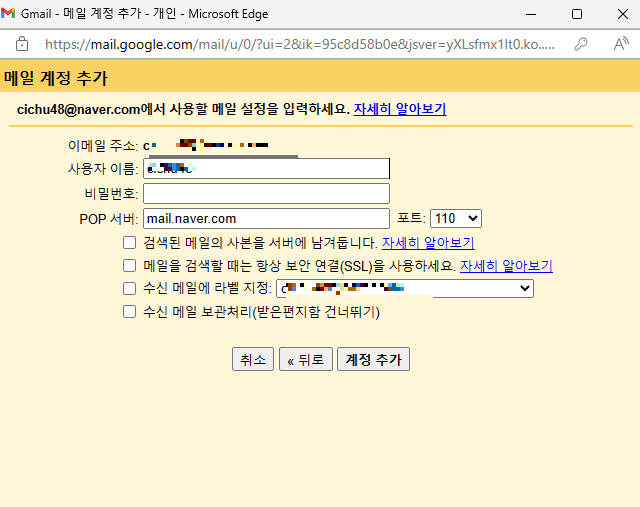Click the 취소 cancel button
The image size is (640, 507).
tap(253, 359)
